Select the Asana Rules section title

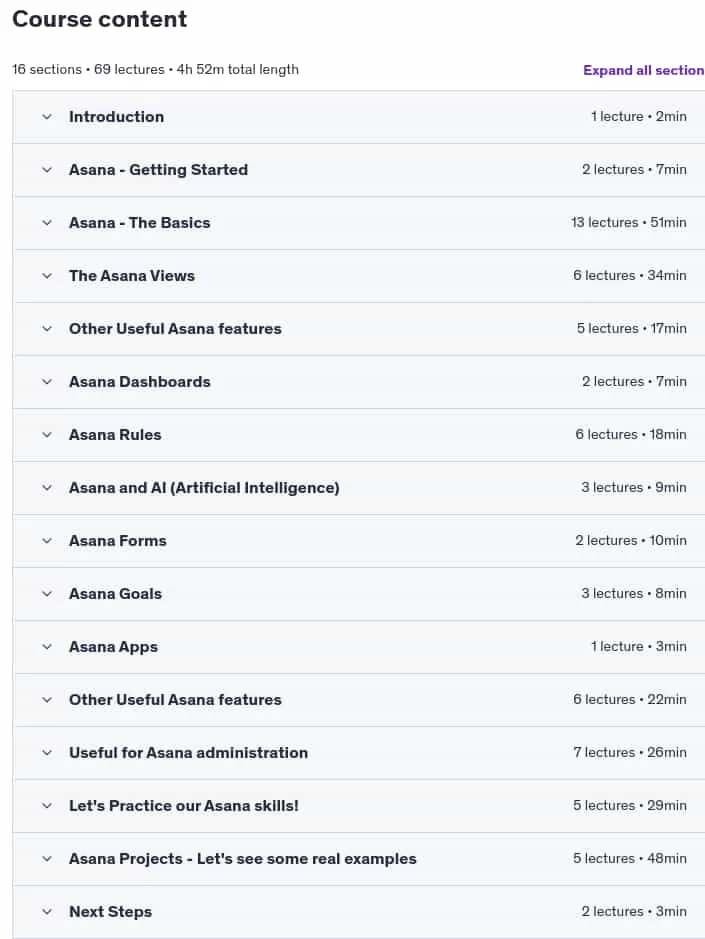pos(115,435)
